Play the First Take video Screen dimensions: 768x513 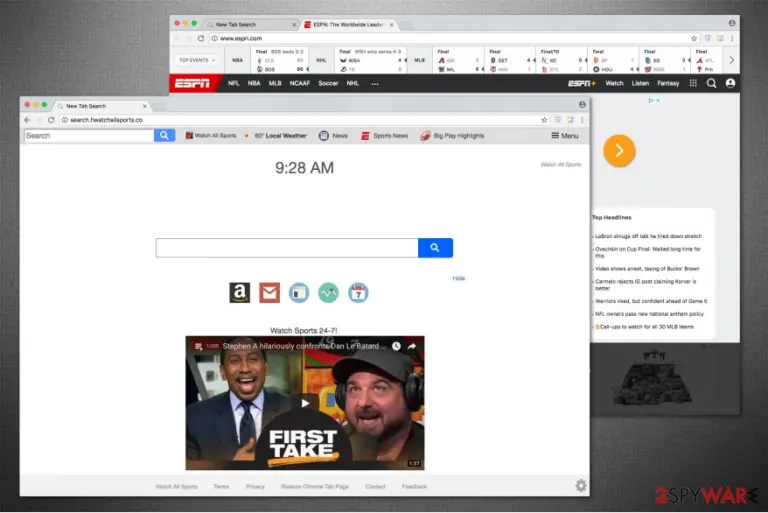coord(305,403)
